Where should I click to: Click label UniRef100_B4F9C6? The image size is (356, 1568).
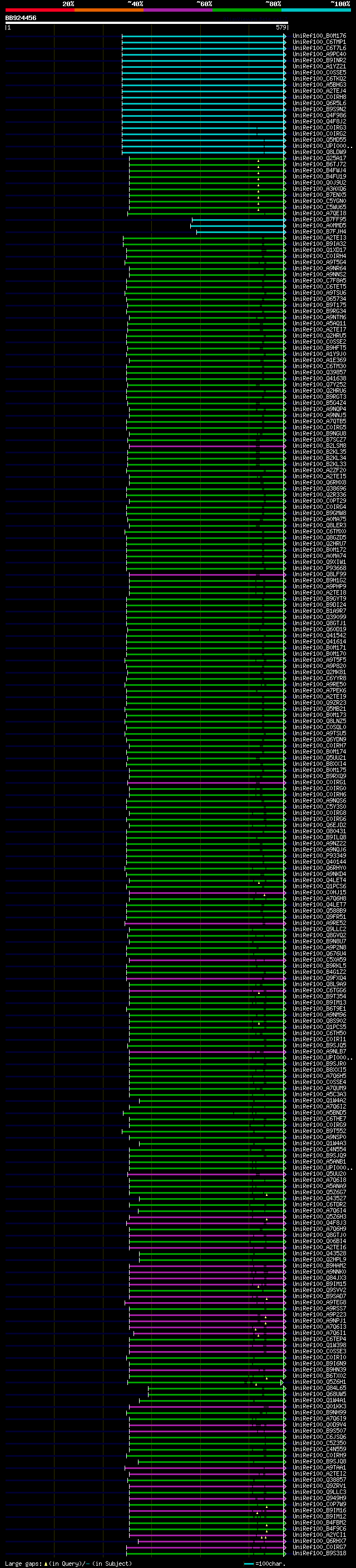pos(319,1529)
